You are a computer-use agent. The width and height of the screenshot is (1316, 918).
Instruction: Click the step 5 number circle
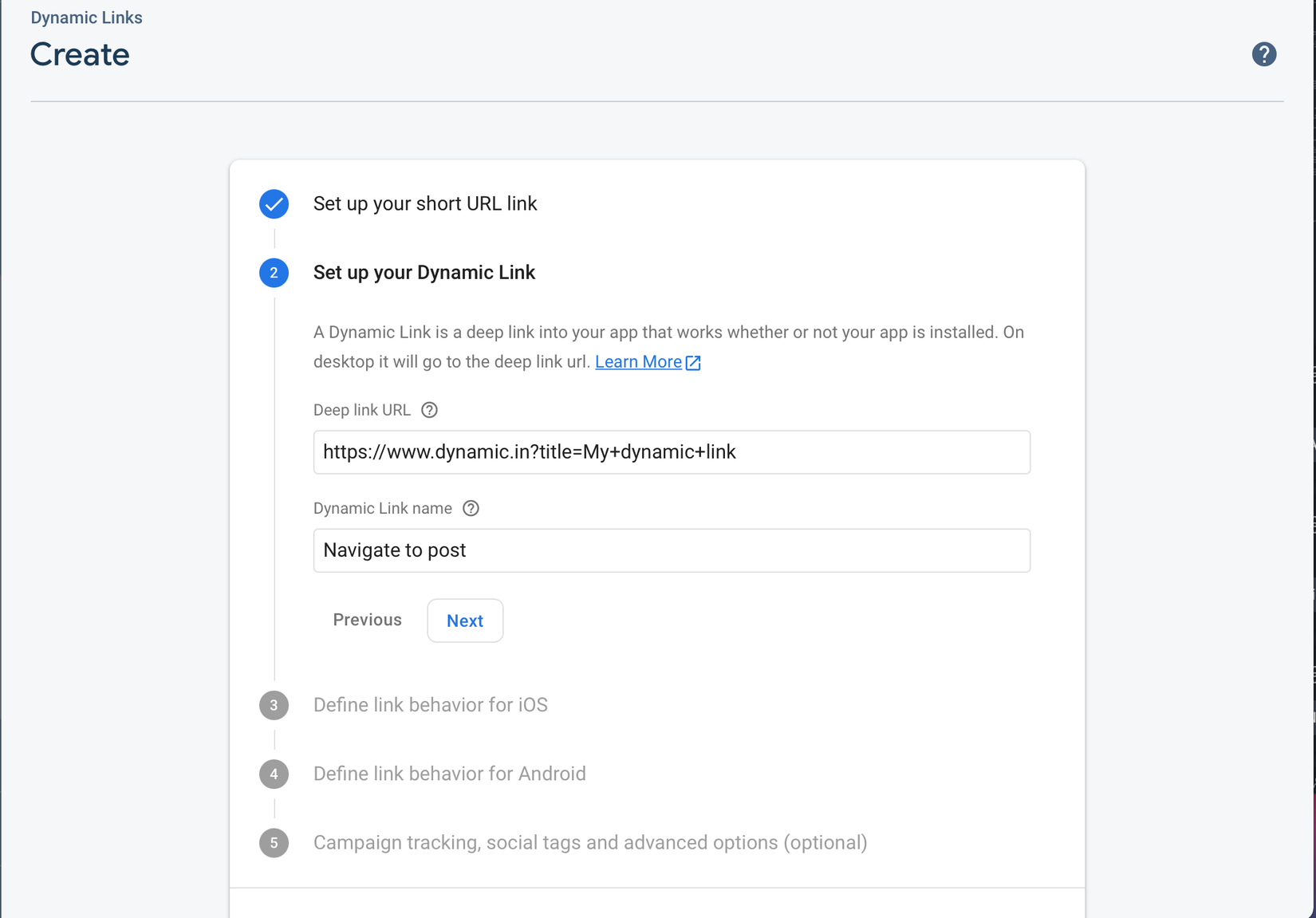[x=274, y=843]
